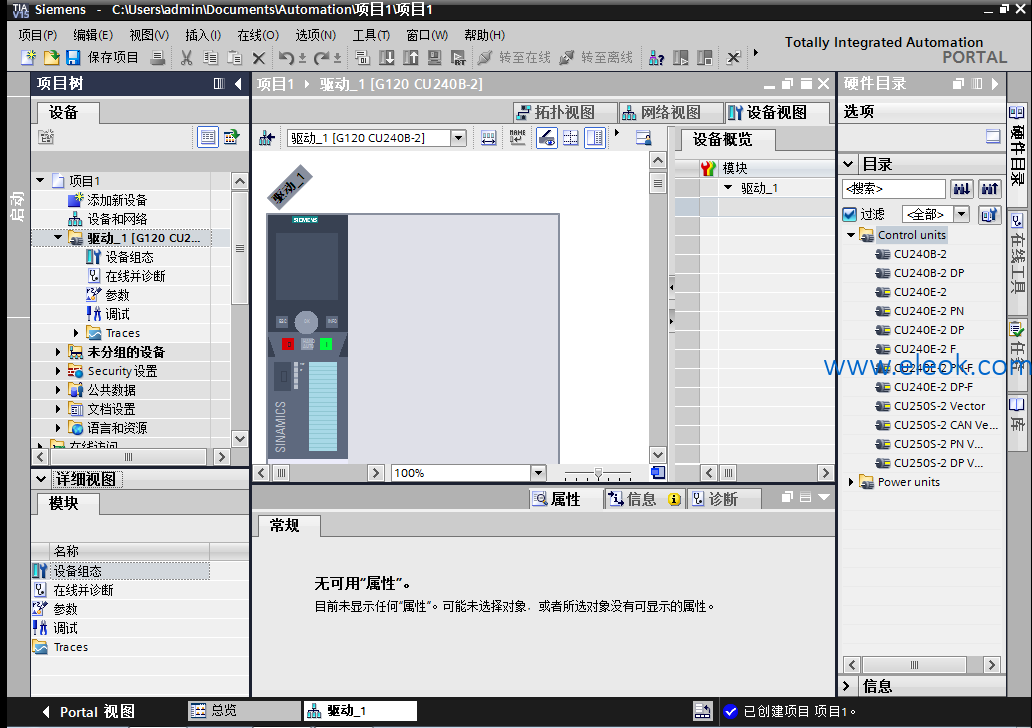Viewport: 1032px width, 728px height.
Task: Collapse the 目录 catalog section
Action: click(x=848, y=164)
